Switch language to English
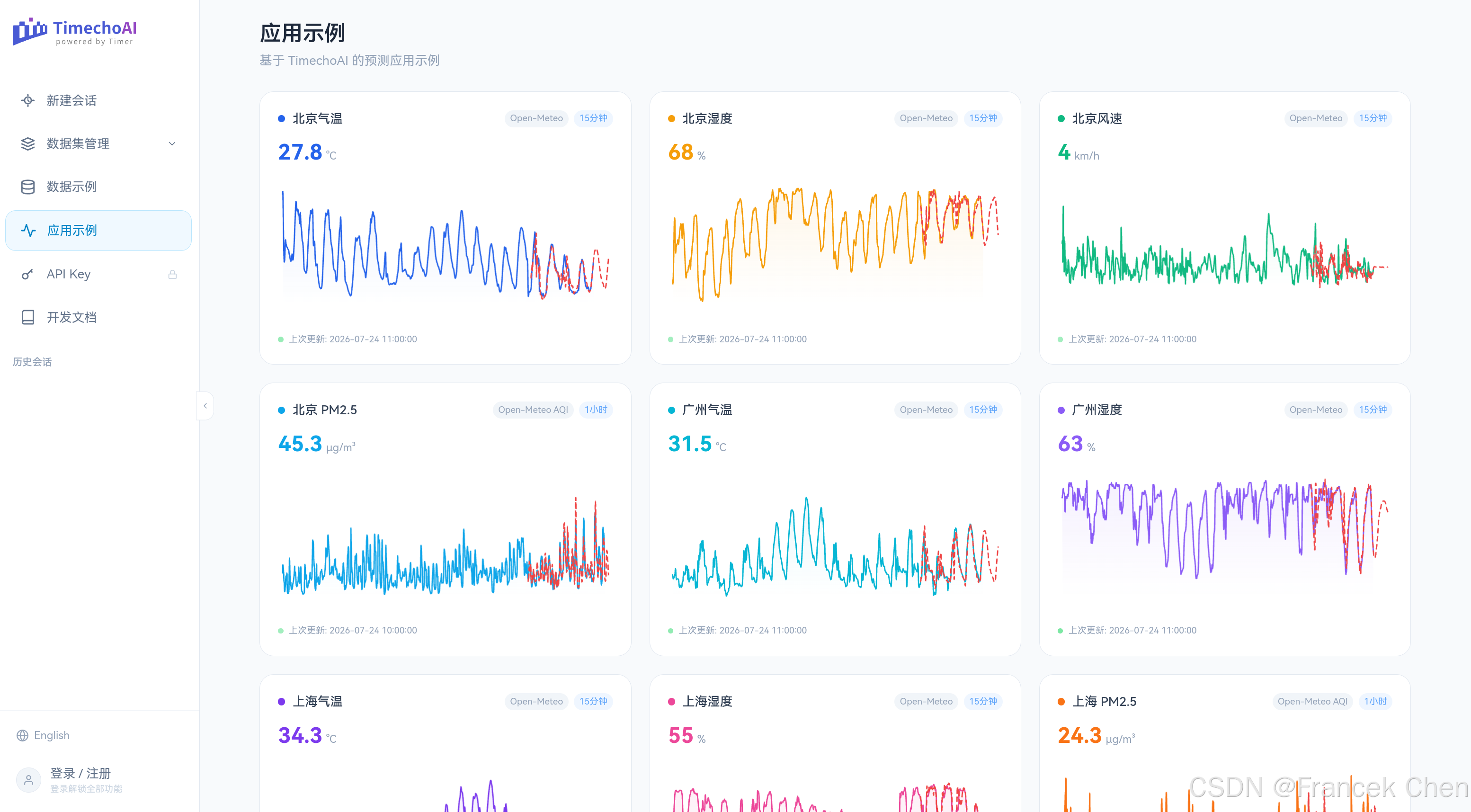This screenshot has width=1471, height=812. (x=43, y=735)
